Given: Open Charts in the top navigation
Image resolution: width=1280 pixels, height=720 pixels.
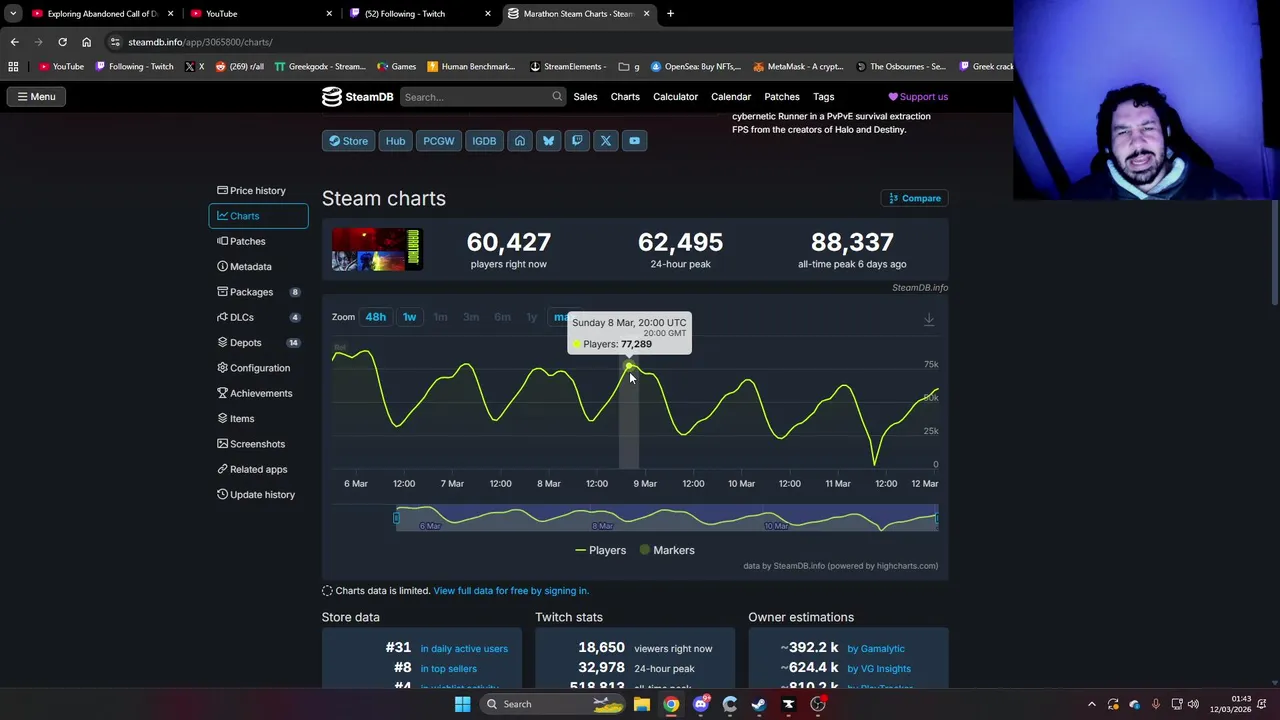Looking at the screenshot, I should pos(625,97).
